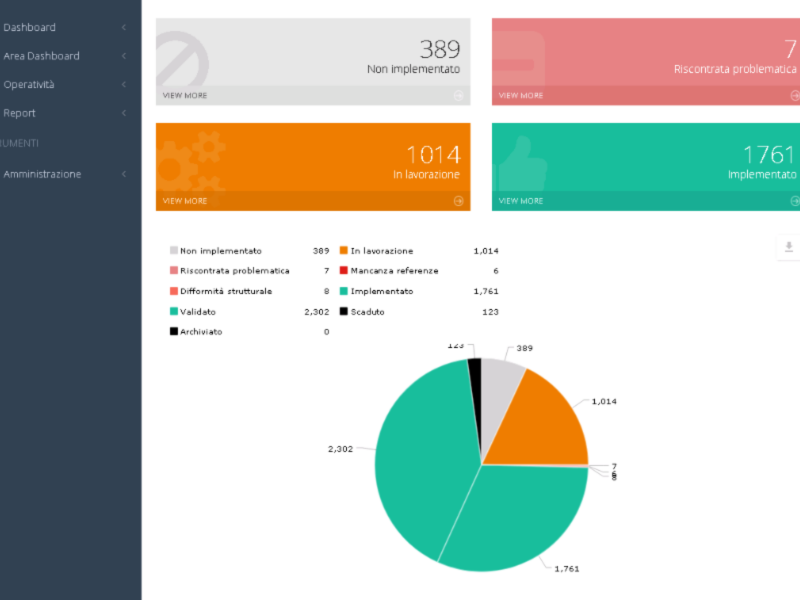Click the arrow icon in Non implementato card
Image resolution: width=800 pixels, height=600 pixels.
tap(458, 96)
